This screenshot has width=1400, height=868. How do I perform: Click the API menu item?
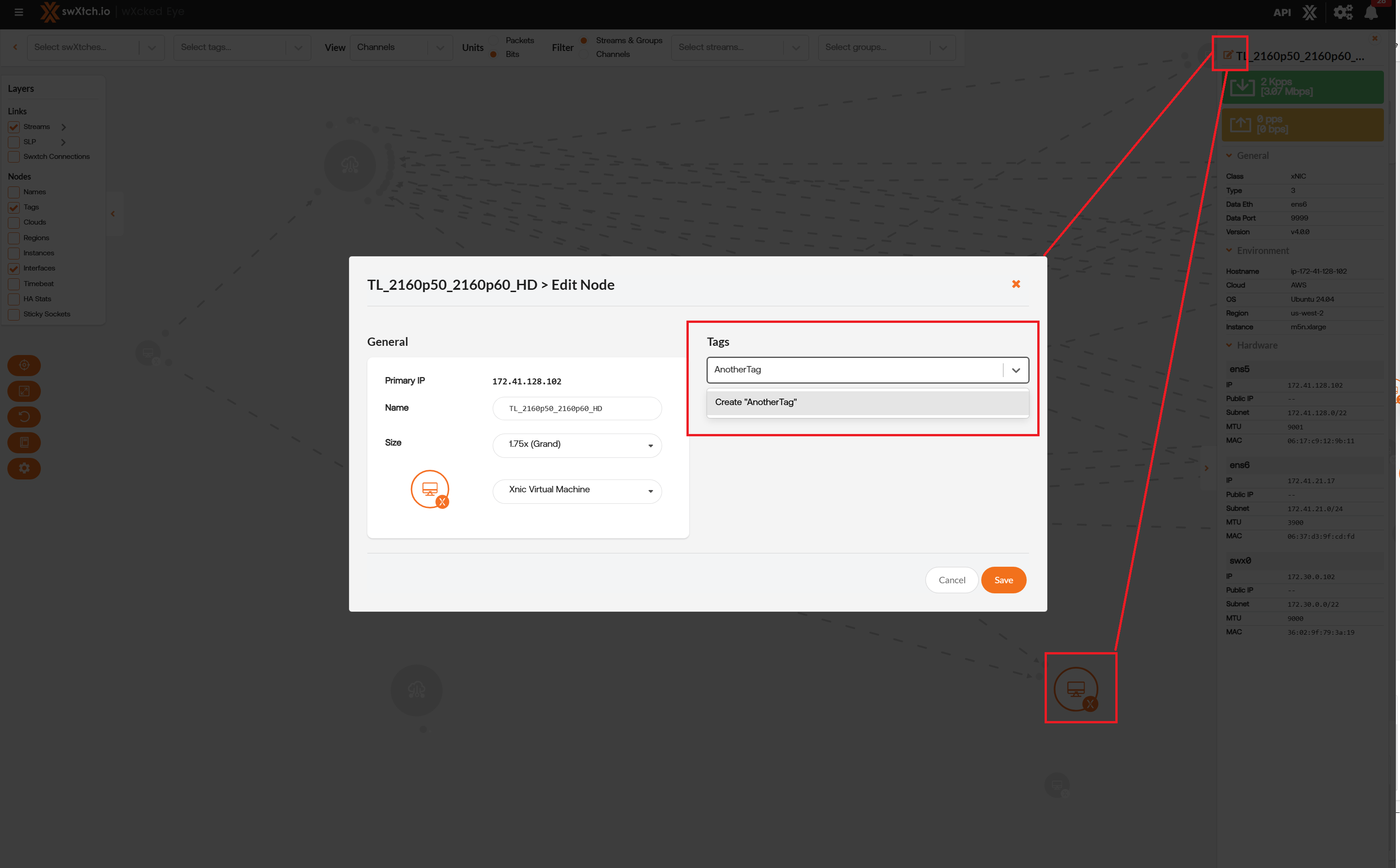(x=1282, y=13)
